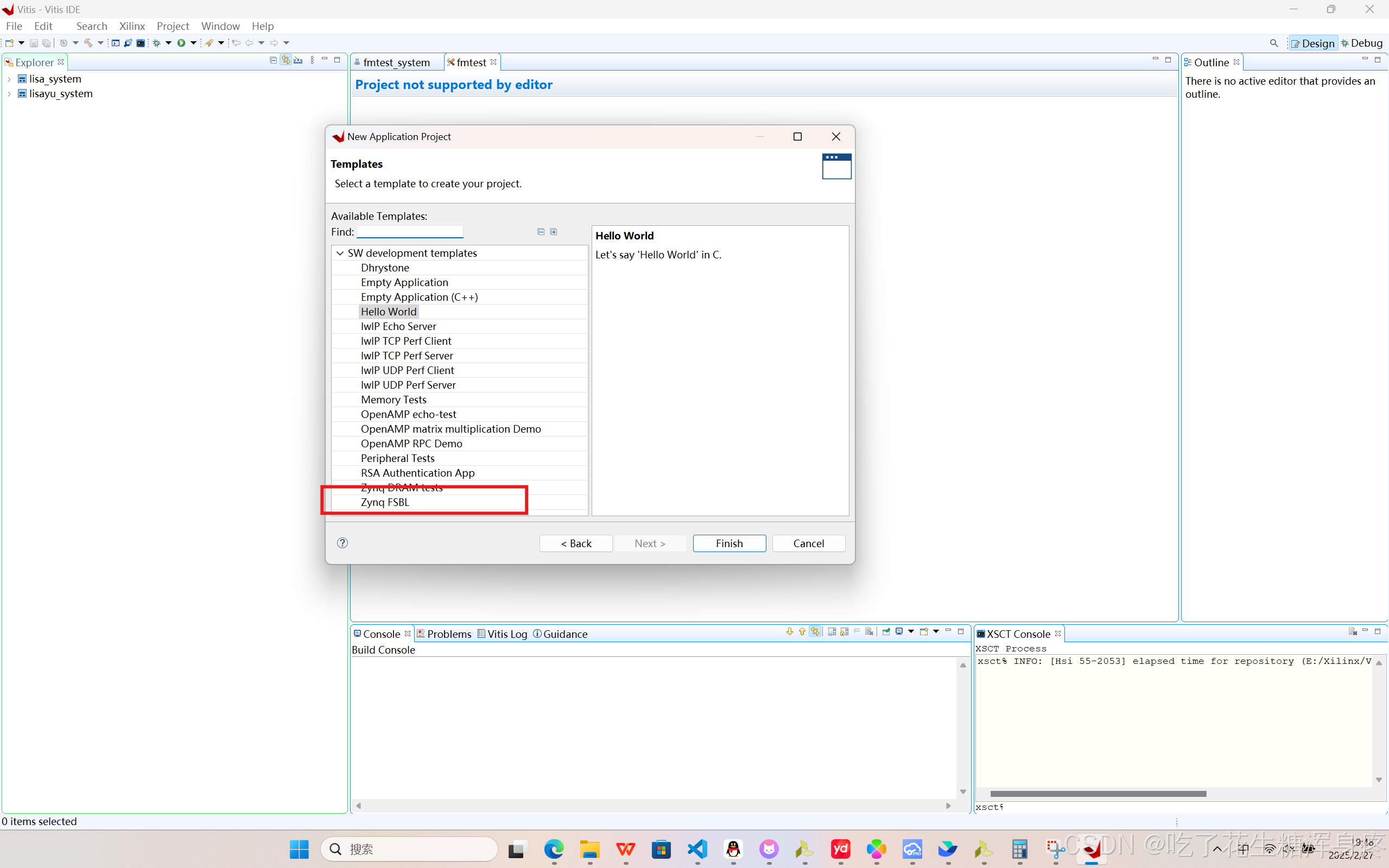Viewport: 1389px width, 868px height.
Task: Click the green Run icon
Action: click(181, 43)
